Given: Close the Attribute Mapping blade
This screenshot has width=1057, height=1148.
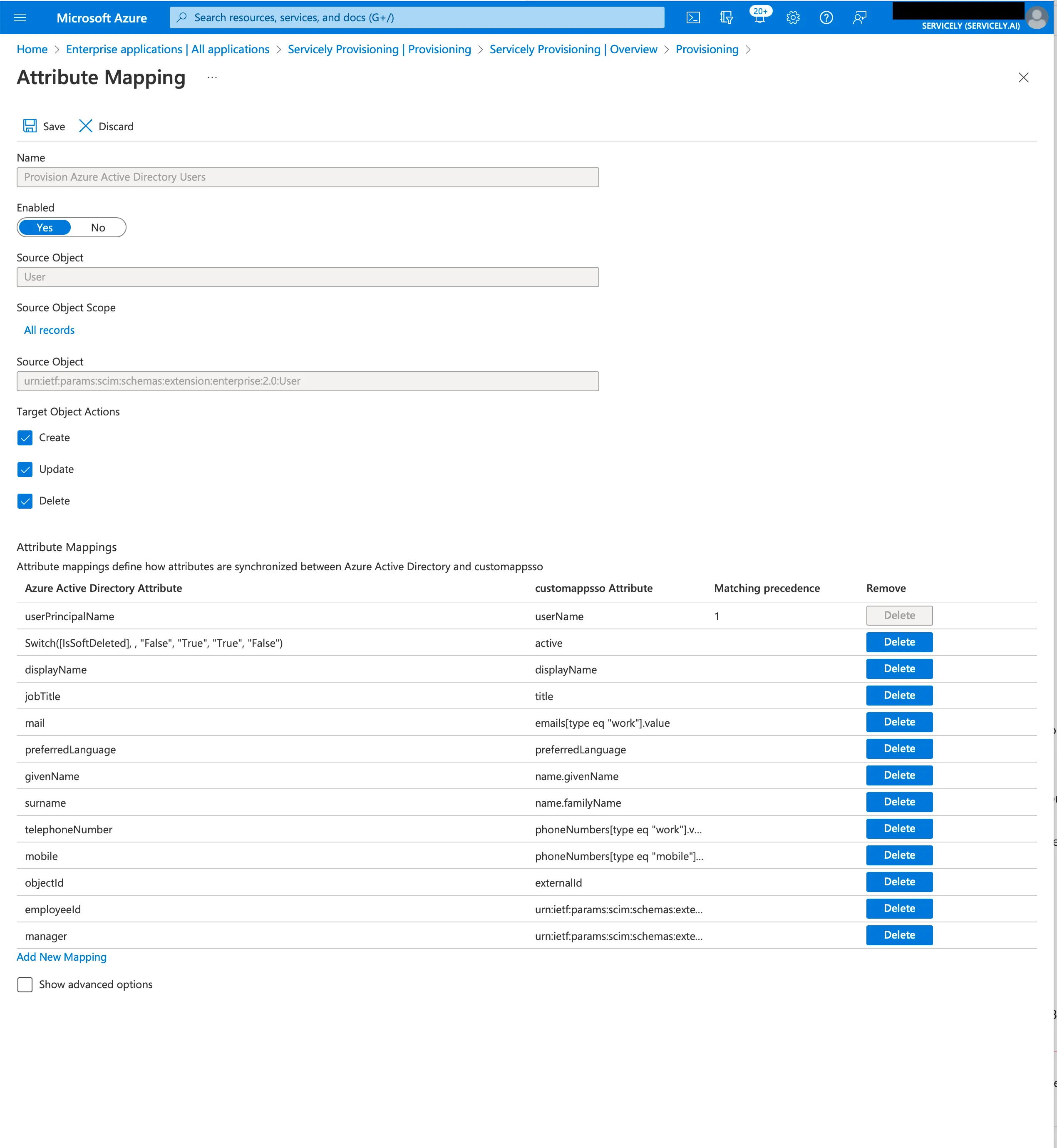Looking at the screenshot, I should [1023, 78].
